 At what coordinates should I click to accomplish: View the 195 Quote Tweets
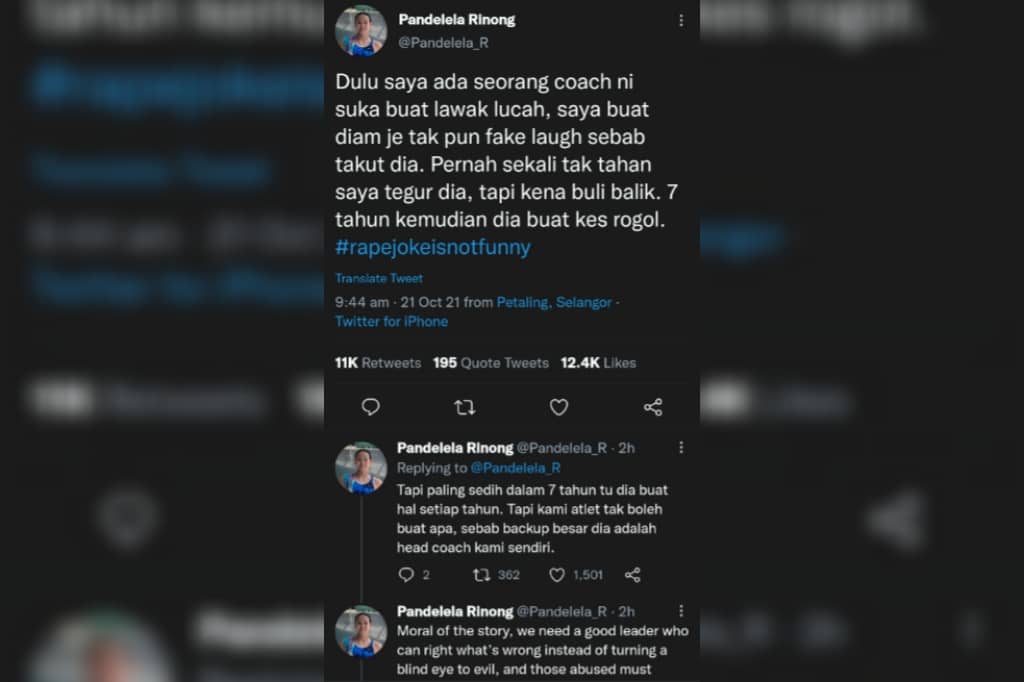[490, 363]
